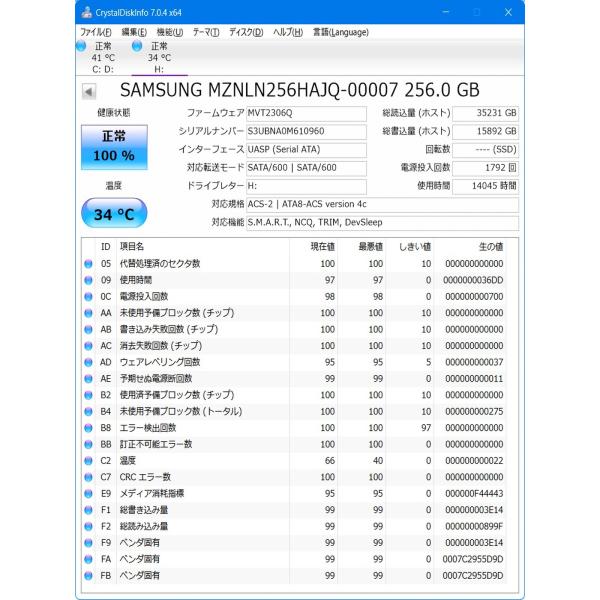Select the メディア消耗指標 attribute name

tap(152, 494)
